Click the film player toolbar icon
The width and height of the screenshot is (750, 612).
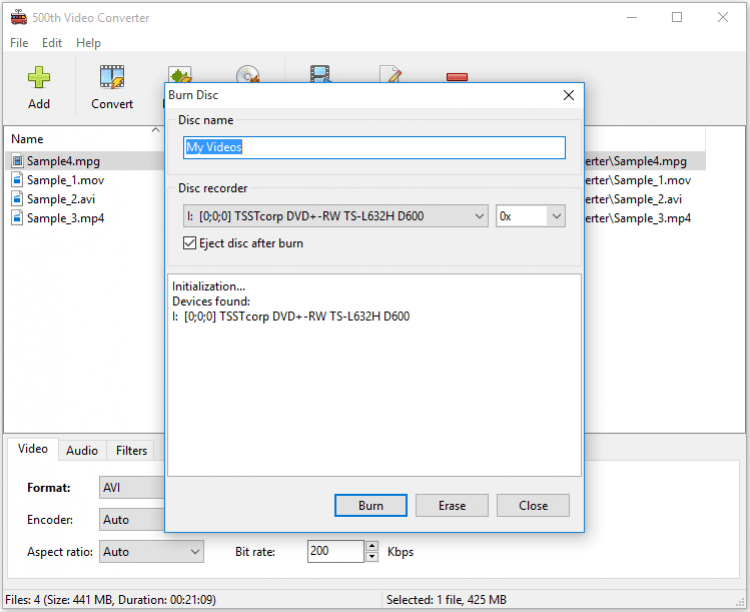[x=320, y=74]
